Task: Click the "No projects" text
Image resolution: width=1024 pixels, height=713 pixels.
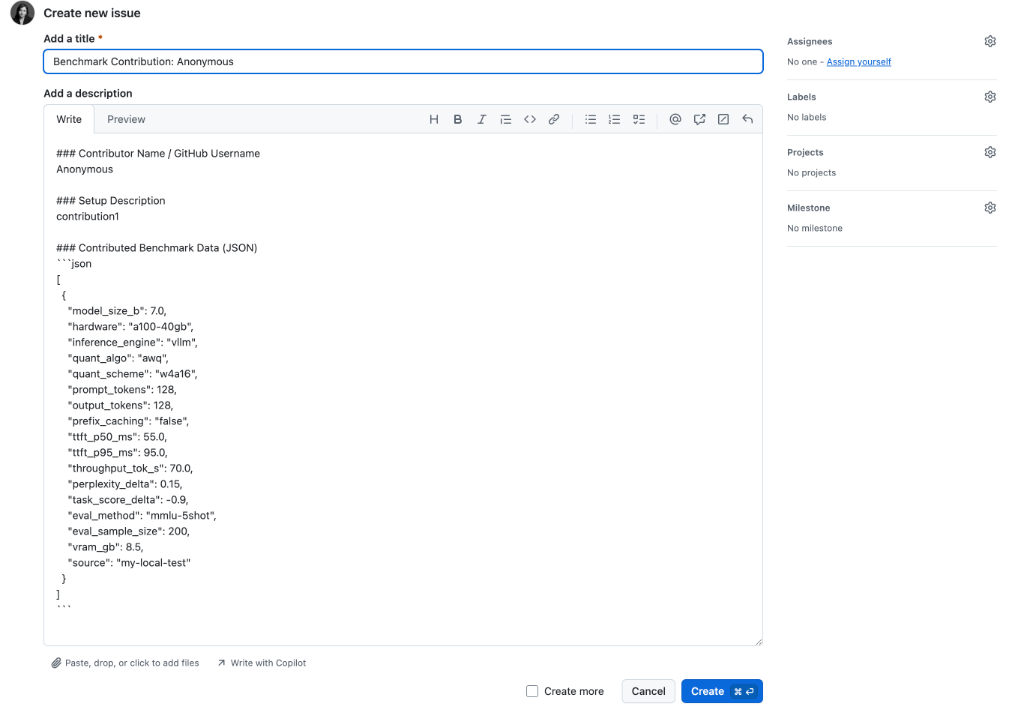Action: pyautogui.click(x=811, y=173)
